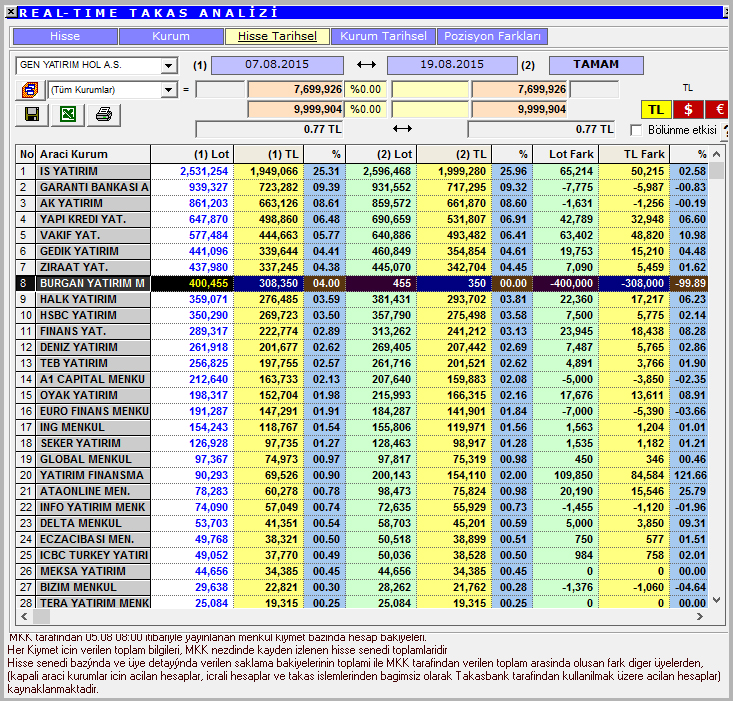Select the TEB YATIRIM row

click(x=362, y=364)
